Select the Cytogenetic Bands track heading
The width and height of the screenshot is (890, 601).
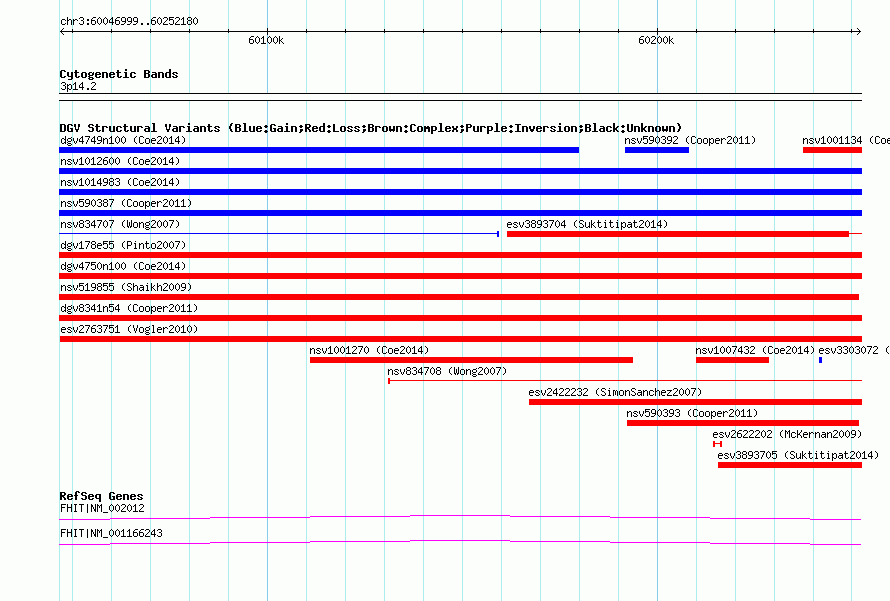(119, 74)
